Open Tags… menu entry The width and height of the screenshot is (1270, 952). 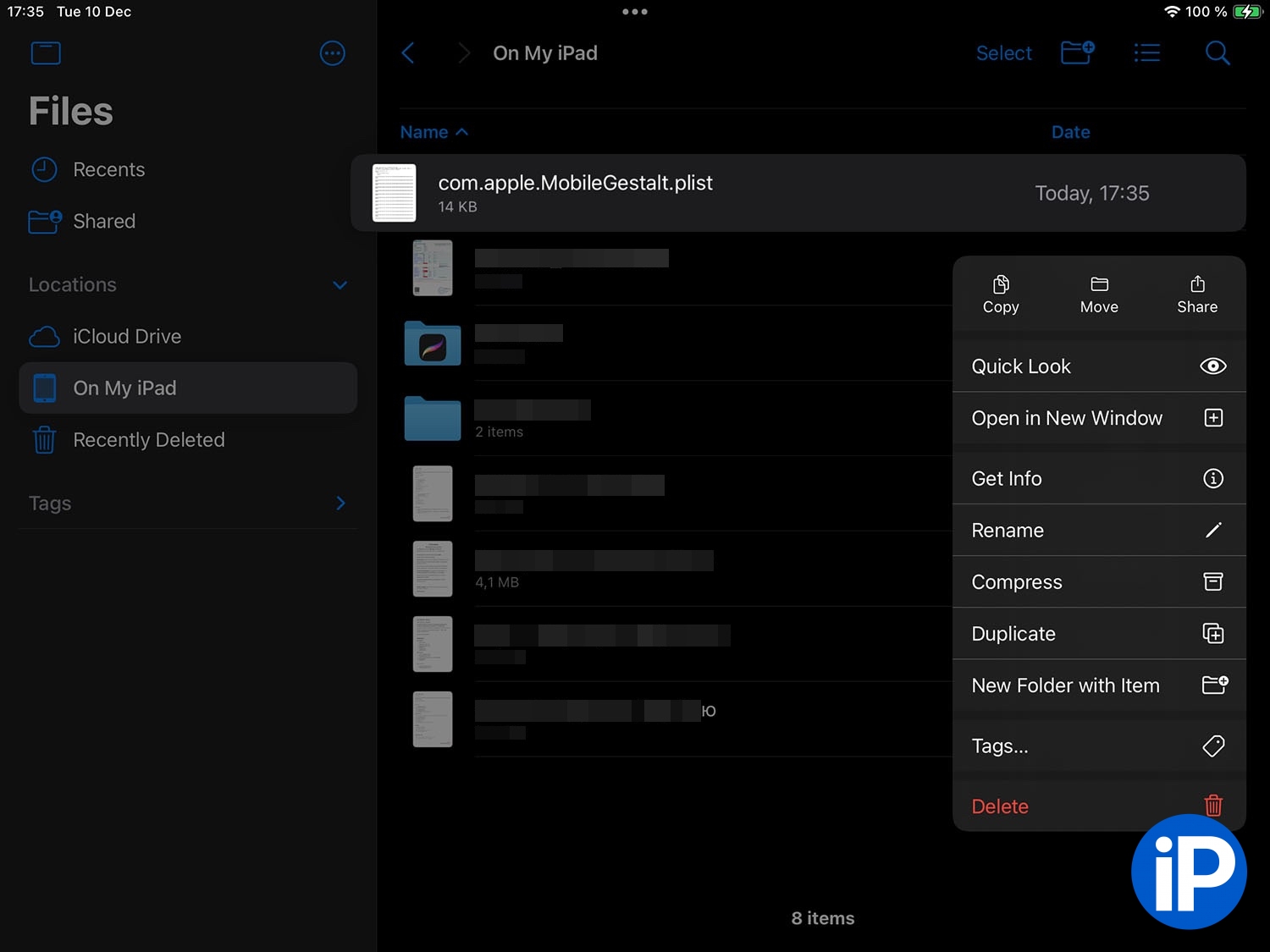[x=1099, y=746]
